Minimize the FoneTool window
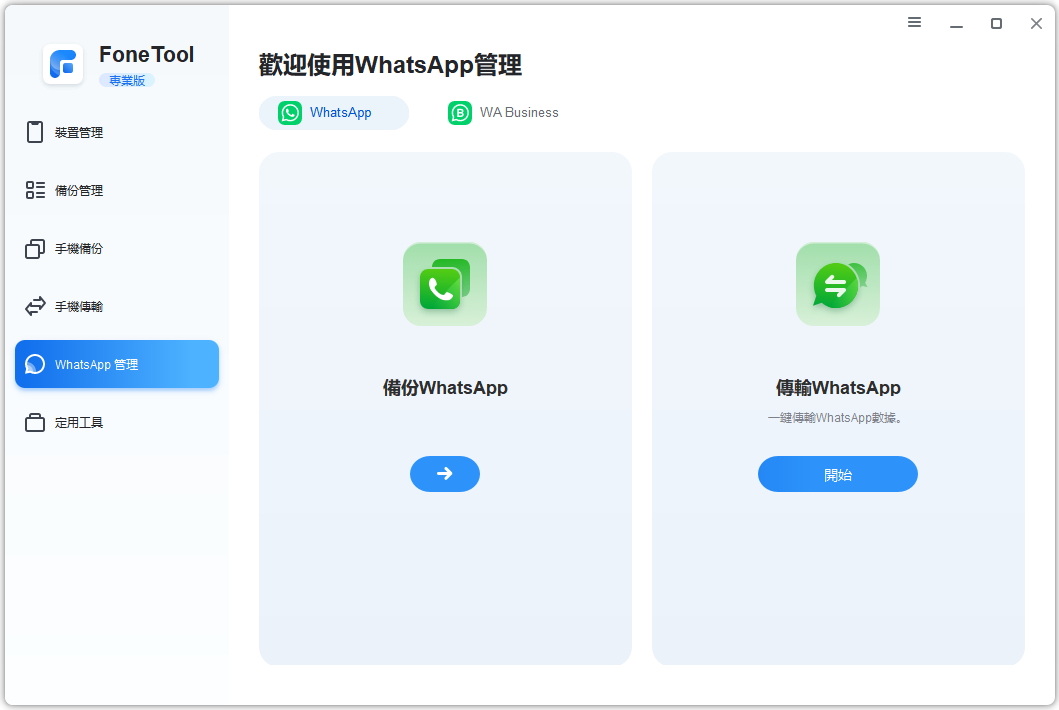The image size is (1059, 710). click(x=956, y=24)
